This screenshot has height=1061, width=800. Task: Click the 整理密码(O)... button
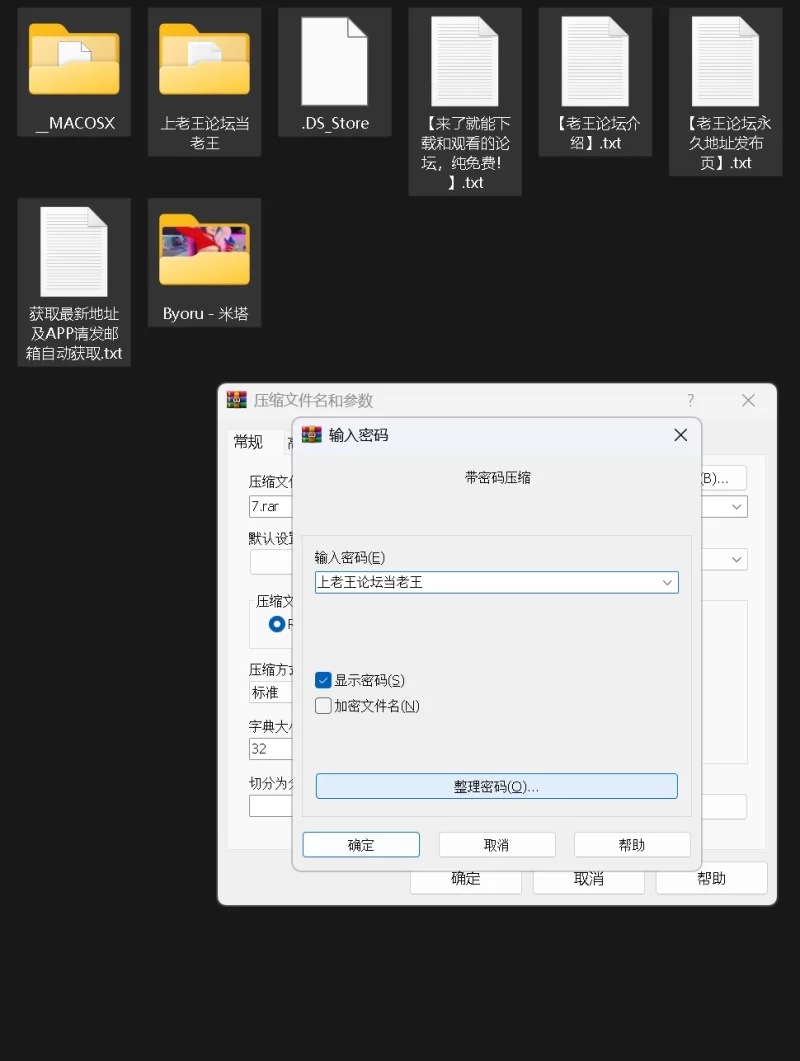(497, 786)
